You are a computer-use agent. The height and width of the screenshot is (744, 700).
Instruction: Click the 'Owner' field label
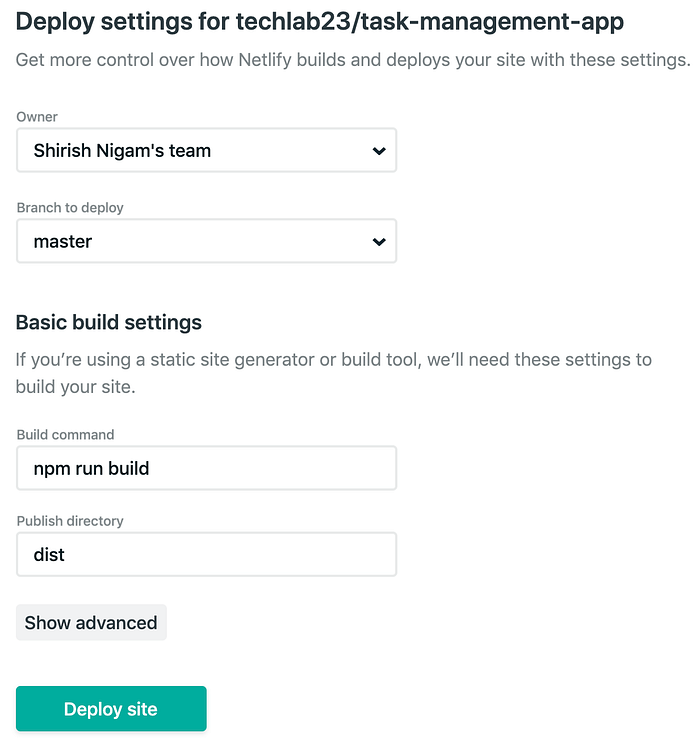37,117
